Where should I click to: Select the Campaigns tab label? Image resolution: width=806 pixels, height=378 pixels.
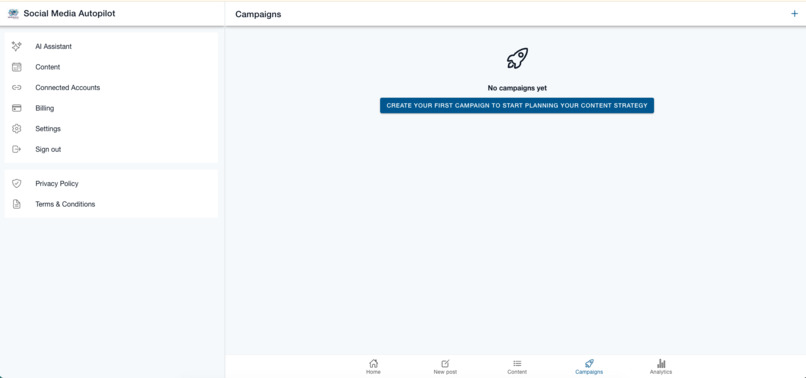click(589, 372)
